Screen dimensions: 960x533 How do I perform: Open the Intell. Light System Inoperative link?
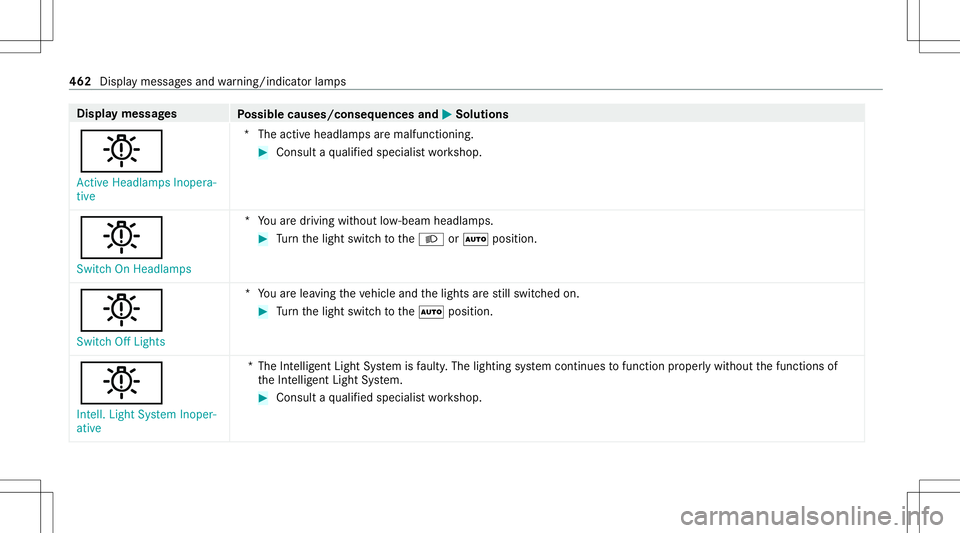pyautogui.click(x=146, y=421)
